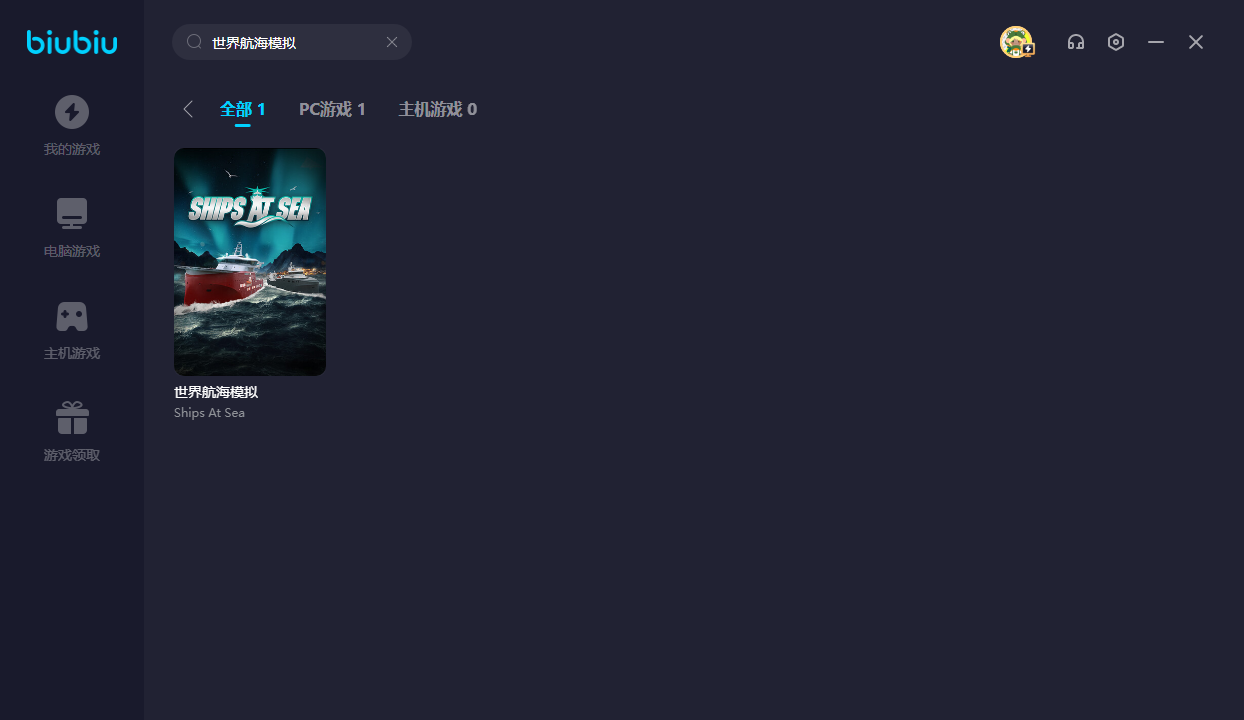Open customer support headset icon
Screen dimensions: 1244x720
(x=1076, y=42)
